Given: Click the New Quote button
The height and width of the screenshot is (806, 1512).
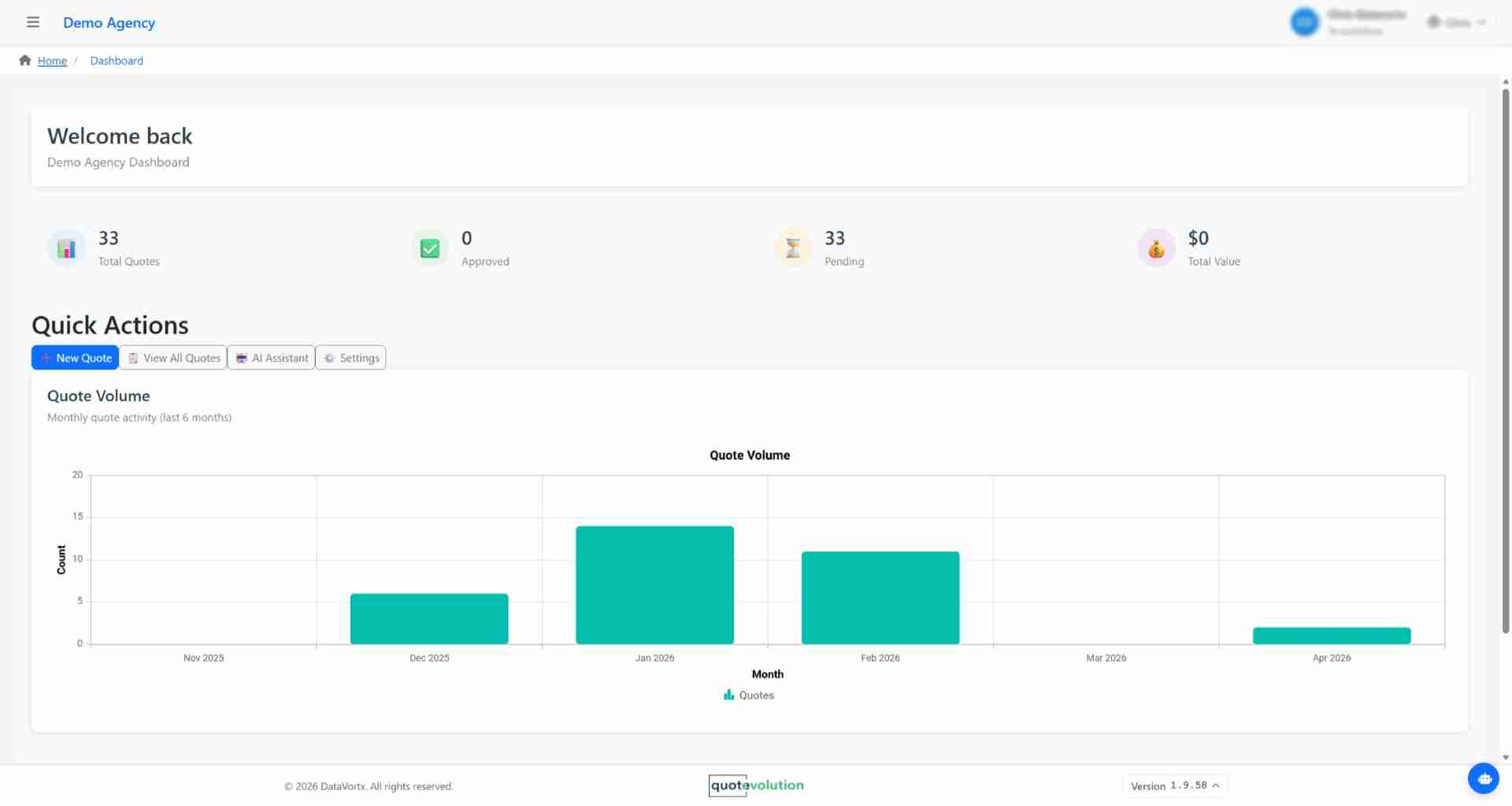Looking at the screenshot, I should point(75,357).
